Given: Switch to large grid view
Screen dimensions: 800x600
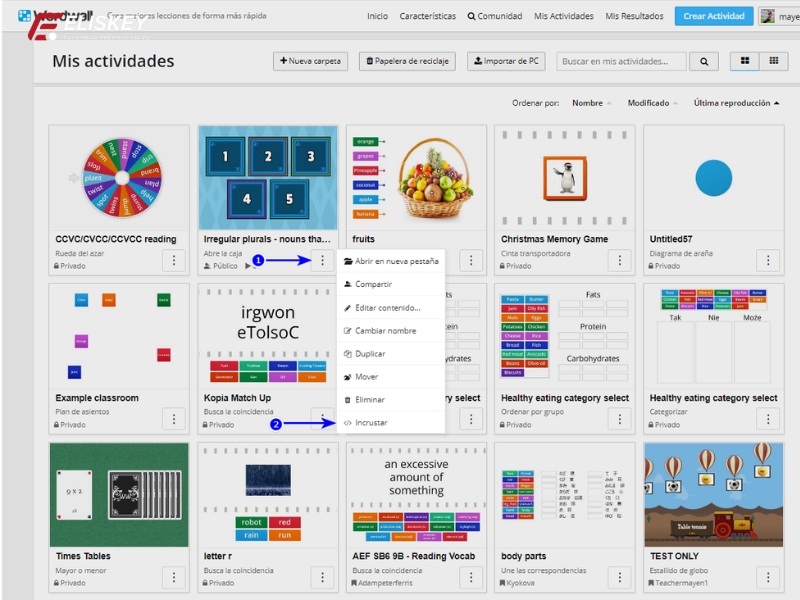Looking at the screenshot, I should click(745, 62).
